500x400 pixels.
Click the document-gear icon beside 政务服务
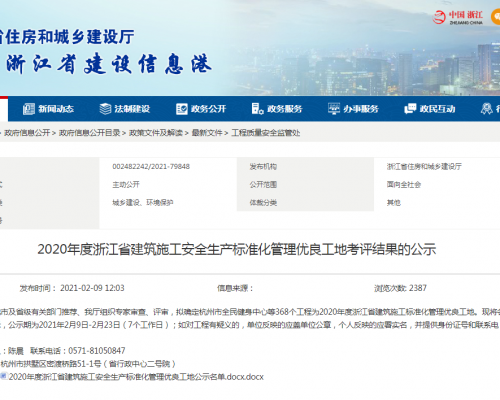coord(257,109)
